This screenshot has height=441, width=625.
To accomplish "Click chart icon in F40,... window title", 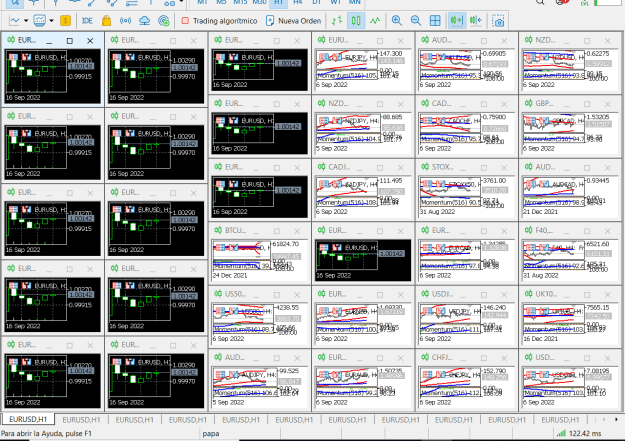I will (529, 230).
